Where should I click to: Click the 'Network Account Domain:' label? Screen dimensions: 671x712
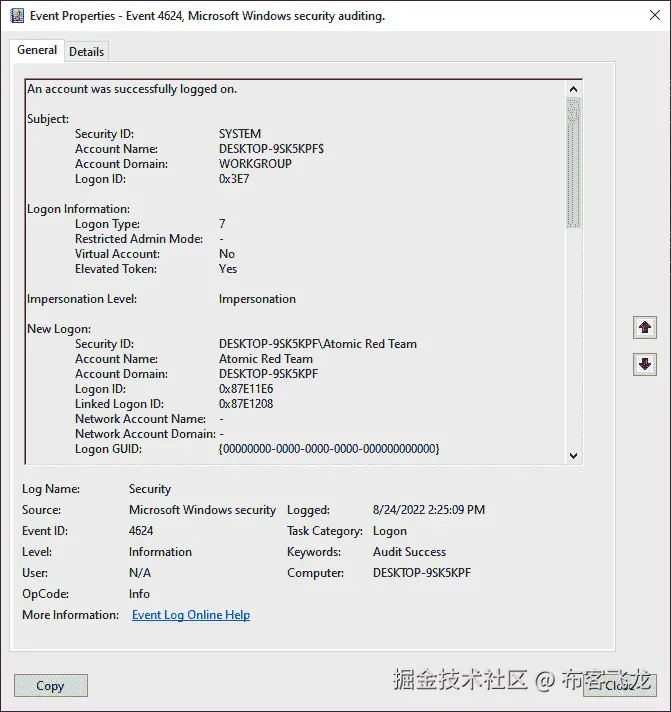[x=145, y=434]
